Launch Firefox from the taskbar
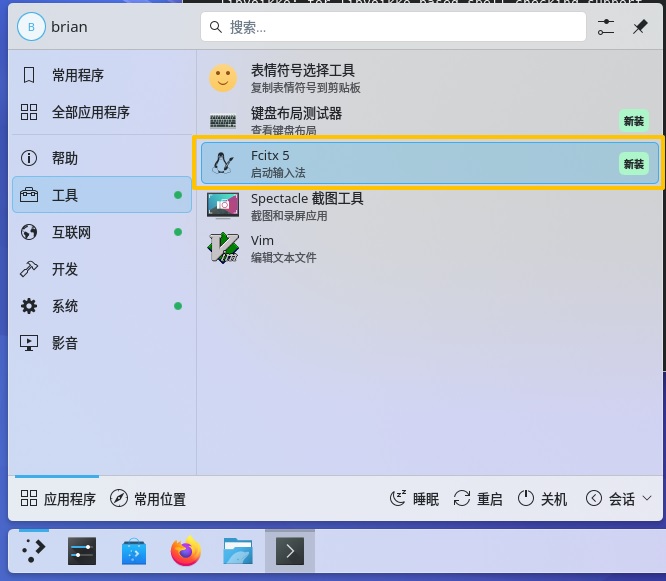The width and height of the screenshot is (666, 581). pyautogui.click(x=186, y=551)
